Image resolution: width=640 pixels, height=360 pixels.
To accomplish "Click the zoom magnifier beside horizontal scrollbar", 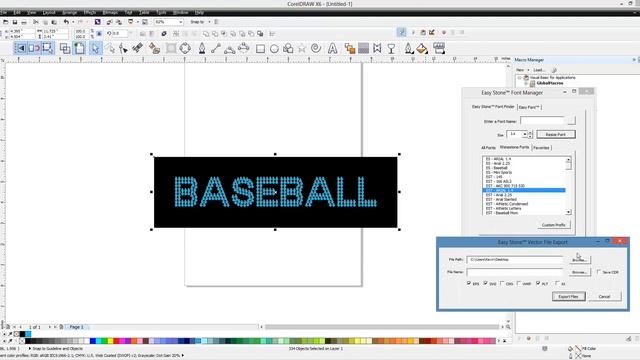I will pyautogui.click(x=508, y=327).
